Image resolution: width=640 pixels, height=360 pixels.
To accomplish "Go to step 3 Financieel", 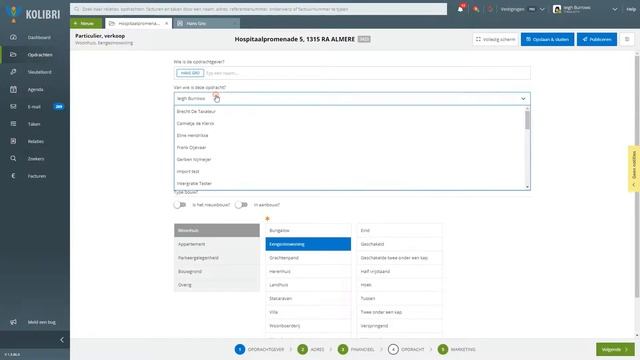I will 356,349.
